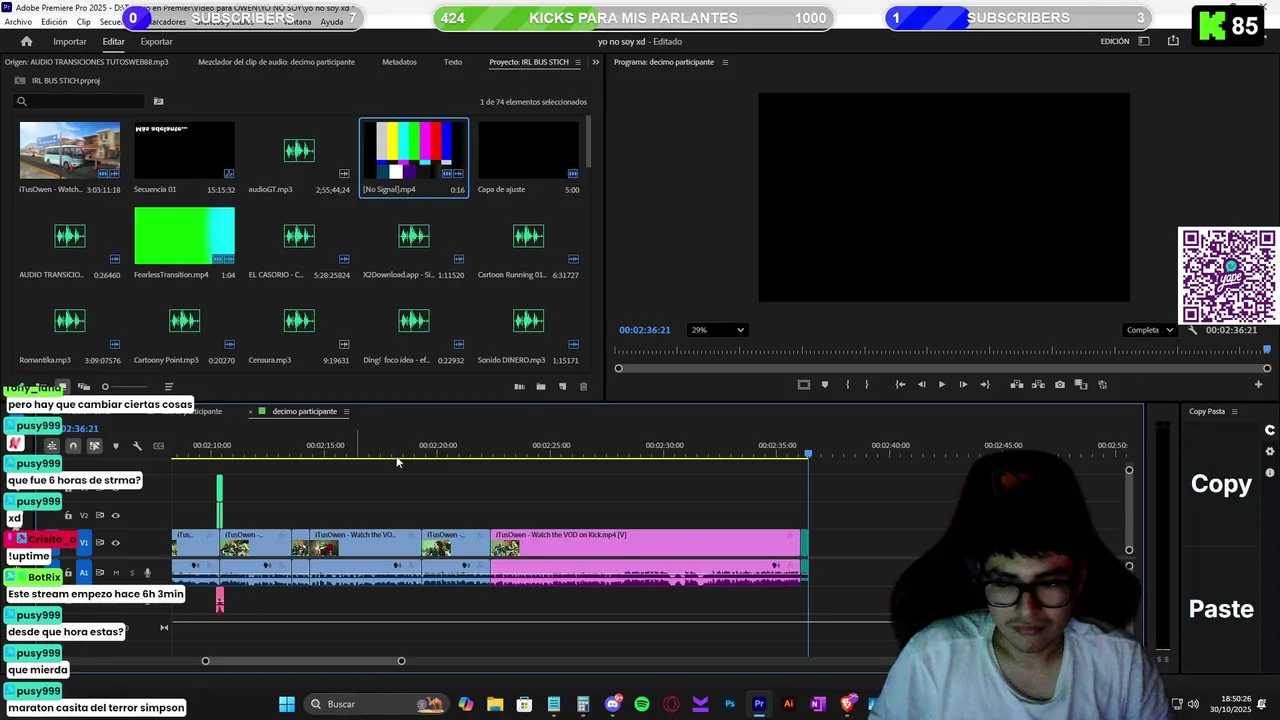Toggle V2 track output eye
This screenshot has height=720, width=1280.
click(115, 516)
